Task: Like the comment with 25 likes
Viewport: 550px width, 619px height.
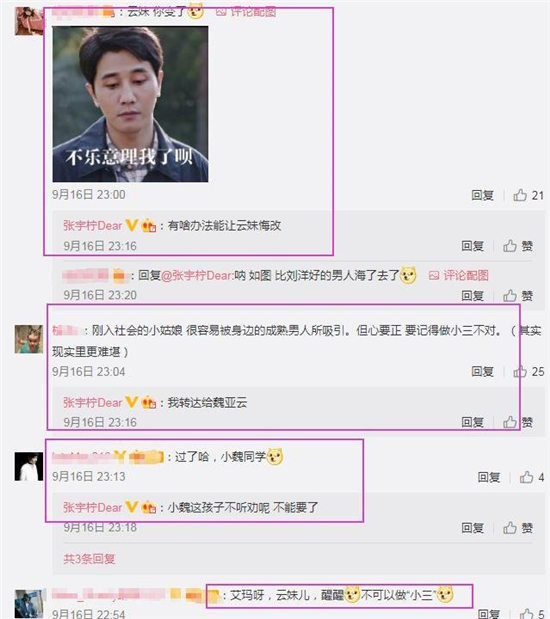Action: pos(528,371)
